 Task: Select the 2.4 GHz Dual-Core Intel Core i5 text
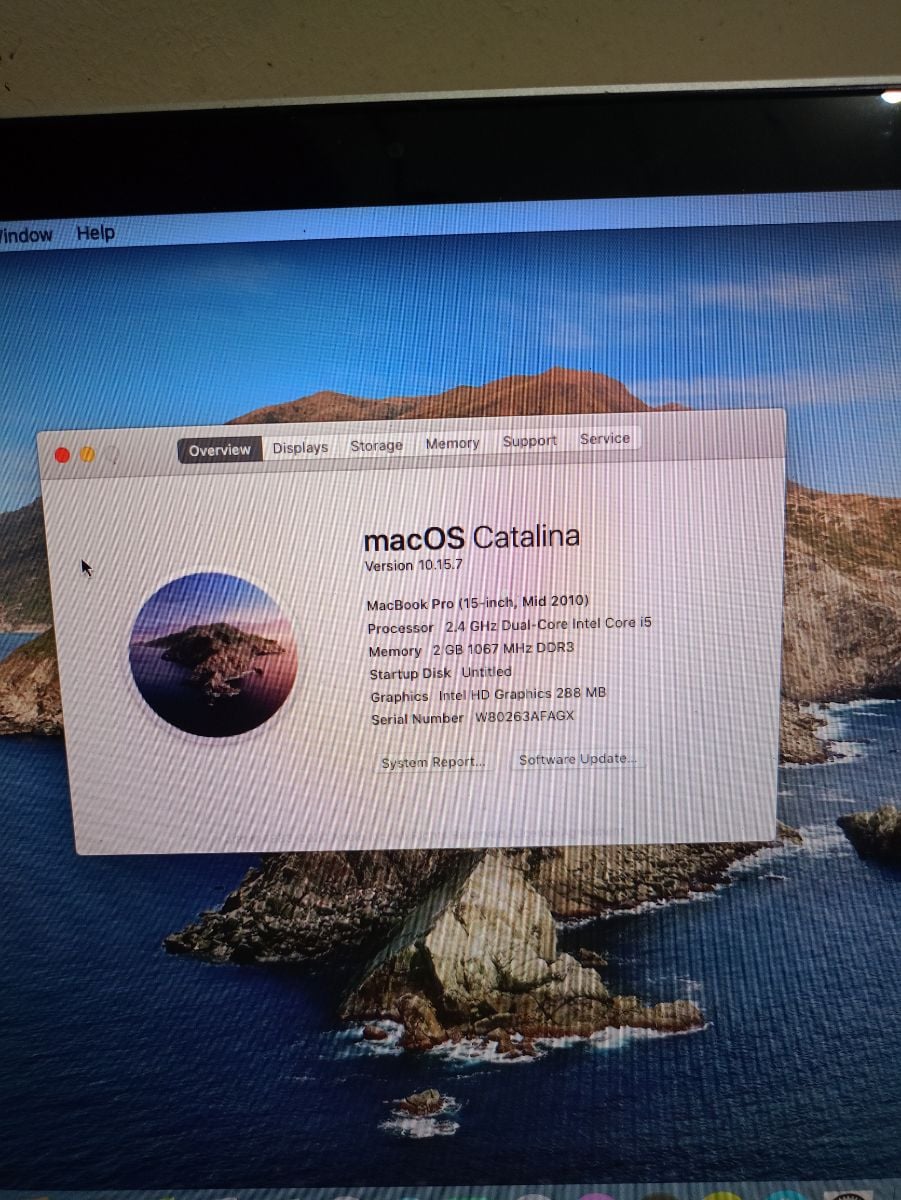pos(548,624)
